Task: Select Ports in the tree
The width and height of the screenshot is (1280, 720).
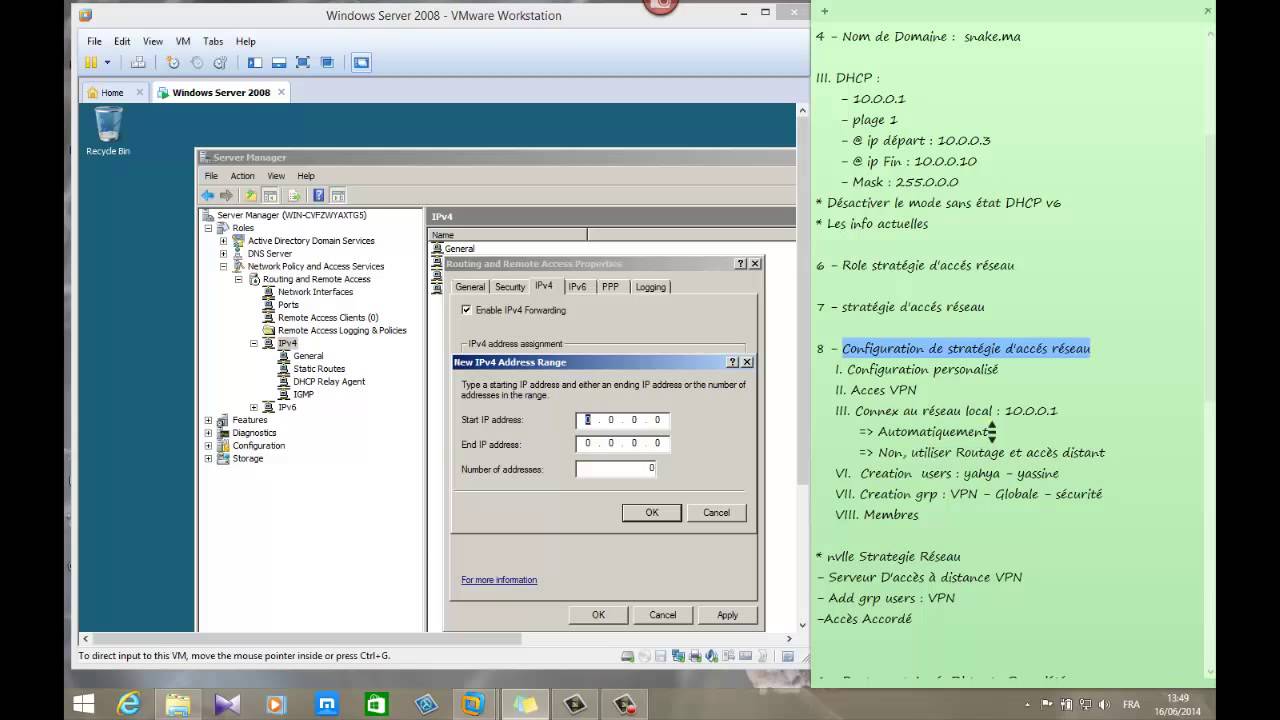Action: coord(288,305)
